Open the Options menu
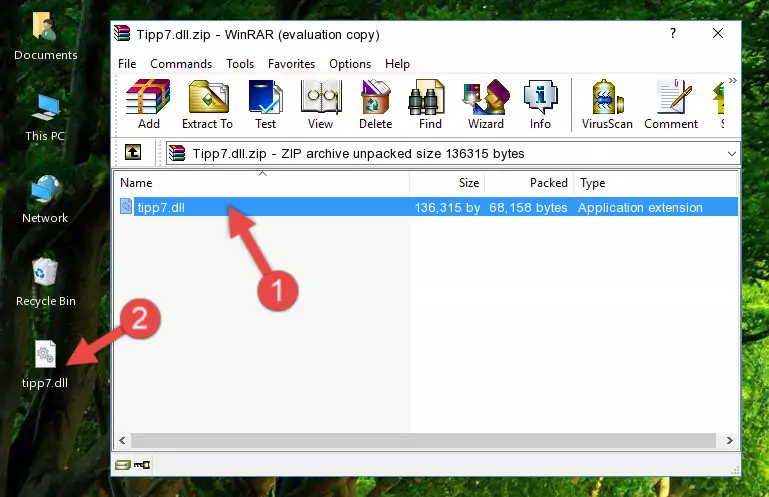Viewport: 769px width, 497px height. tap(350, 64)
